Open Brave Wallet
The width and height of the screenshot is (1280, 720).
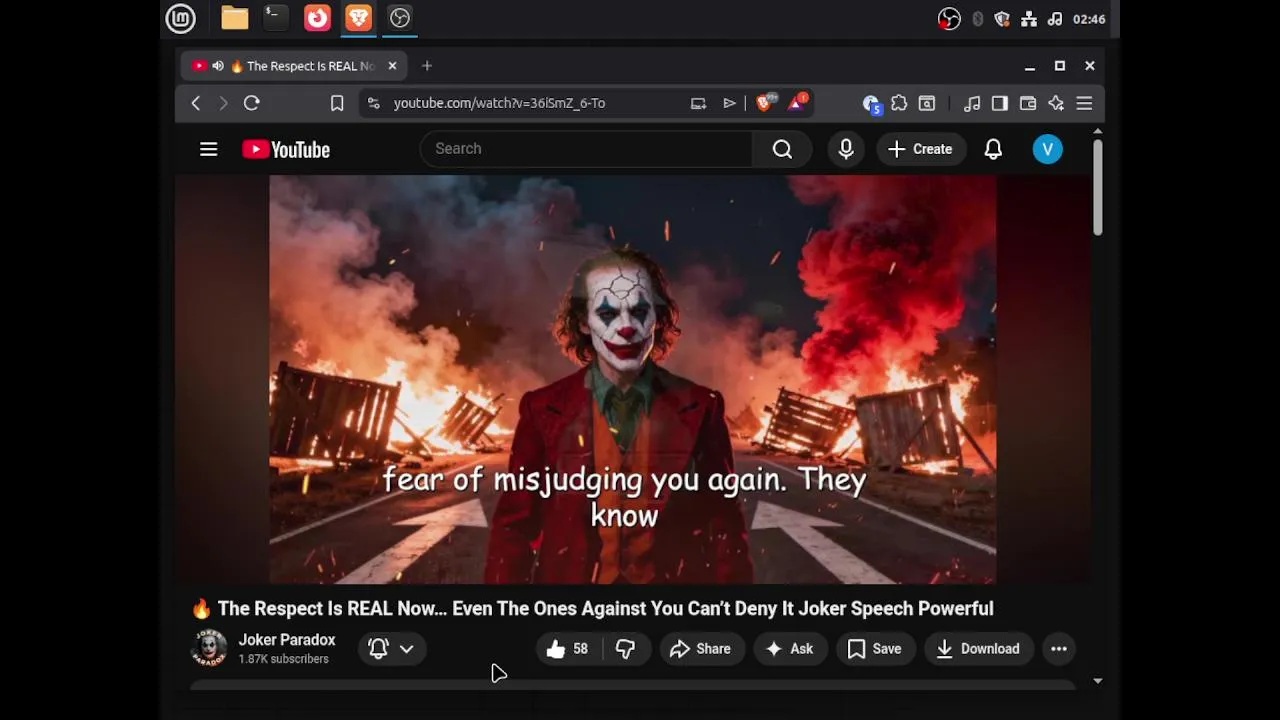(x=1027, y=103)
